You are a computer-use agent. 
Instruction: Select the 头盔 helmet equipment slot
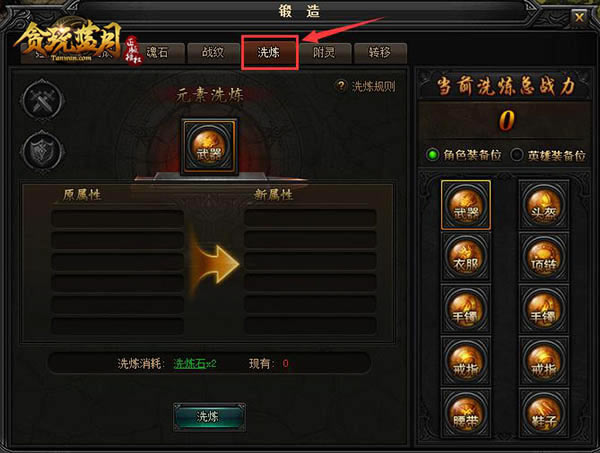(x=543, y=205)
